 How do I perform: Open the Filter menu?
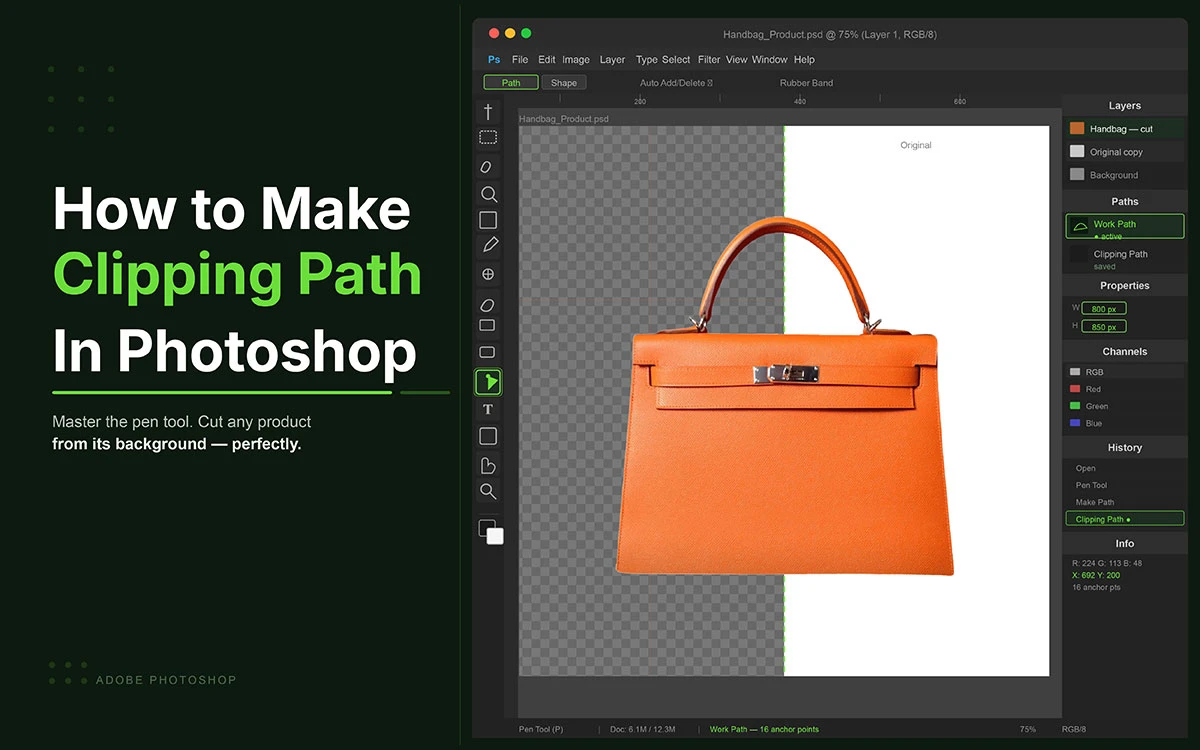click(x=709, y=60)
